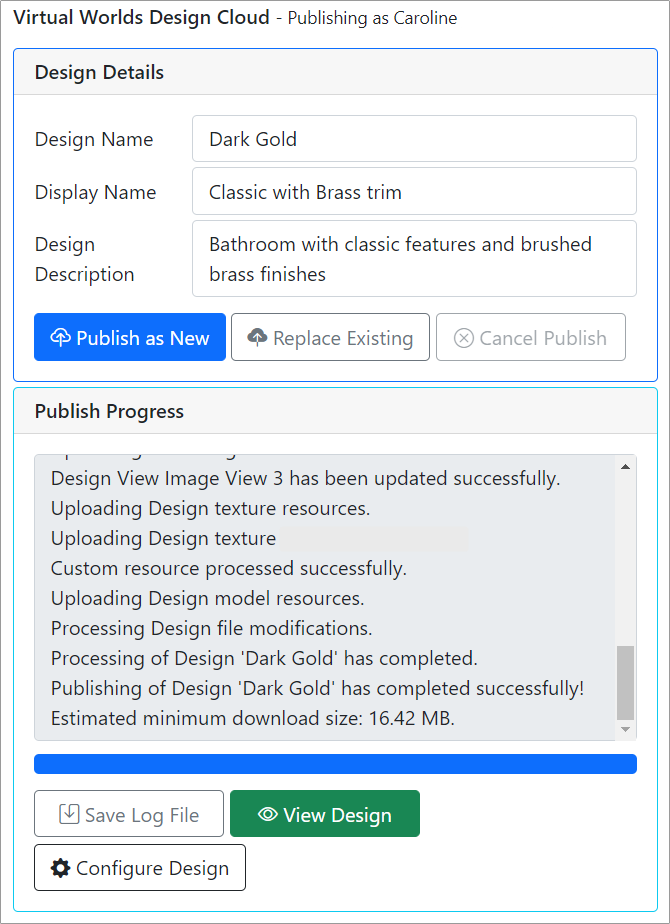670x924 pixels.
Task: Select the 'Uploading Design texture resources.' log line
Action: click(x=210, y=508)
